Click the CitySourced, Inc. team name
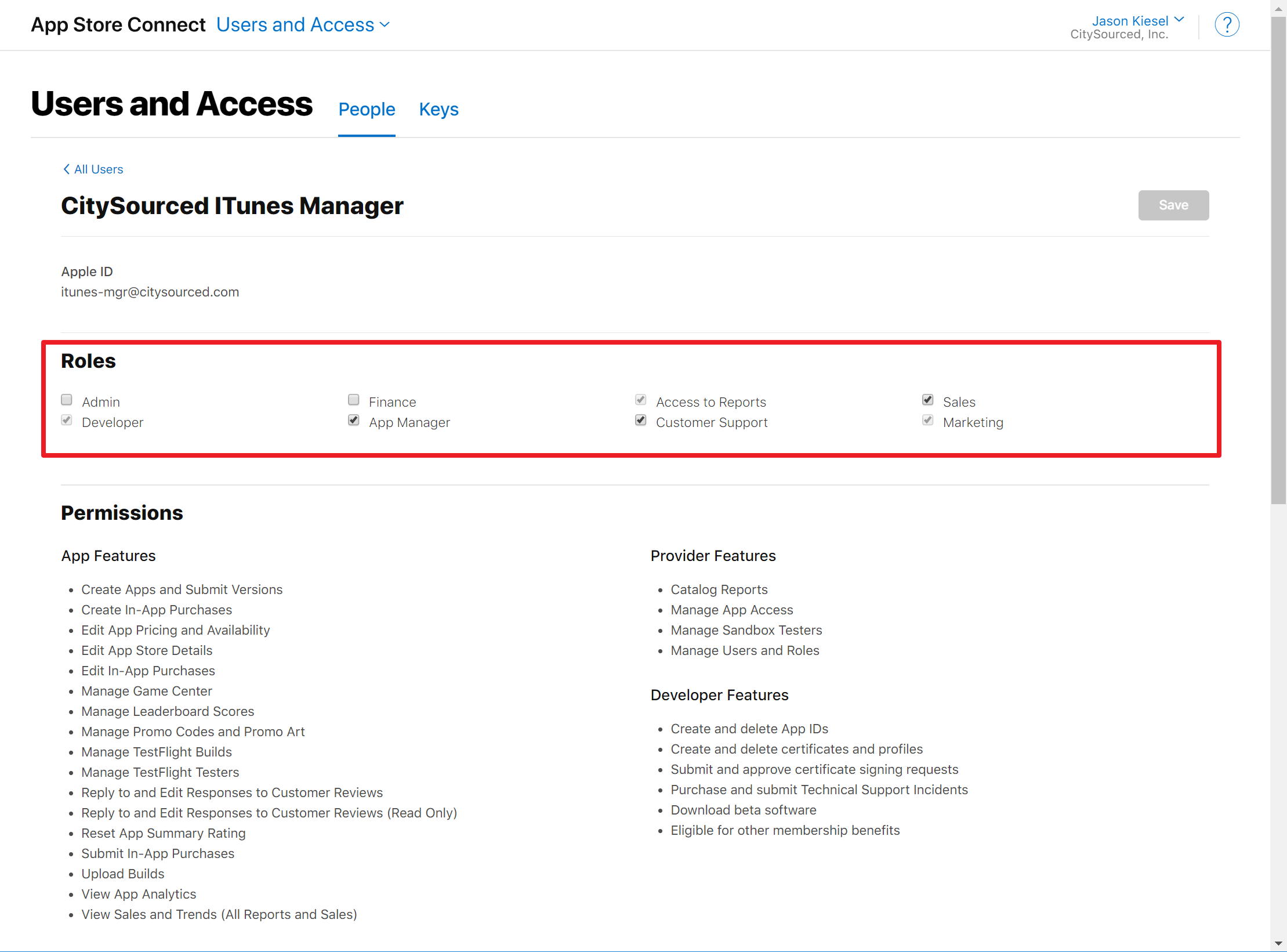The image size is (1287, 952). [1119, 34]
